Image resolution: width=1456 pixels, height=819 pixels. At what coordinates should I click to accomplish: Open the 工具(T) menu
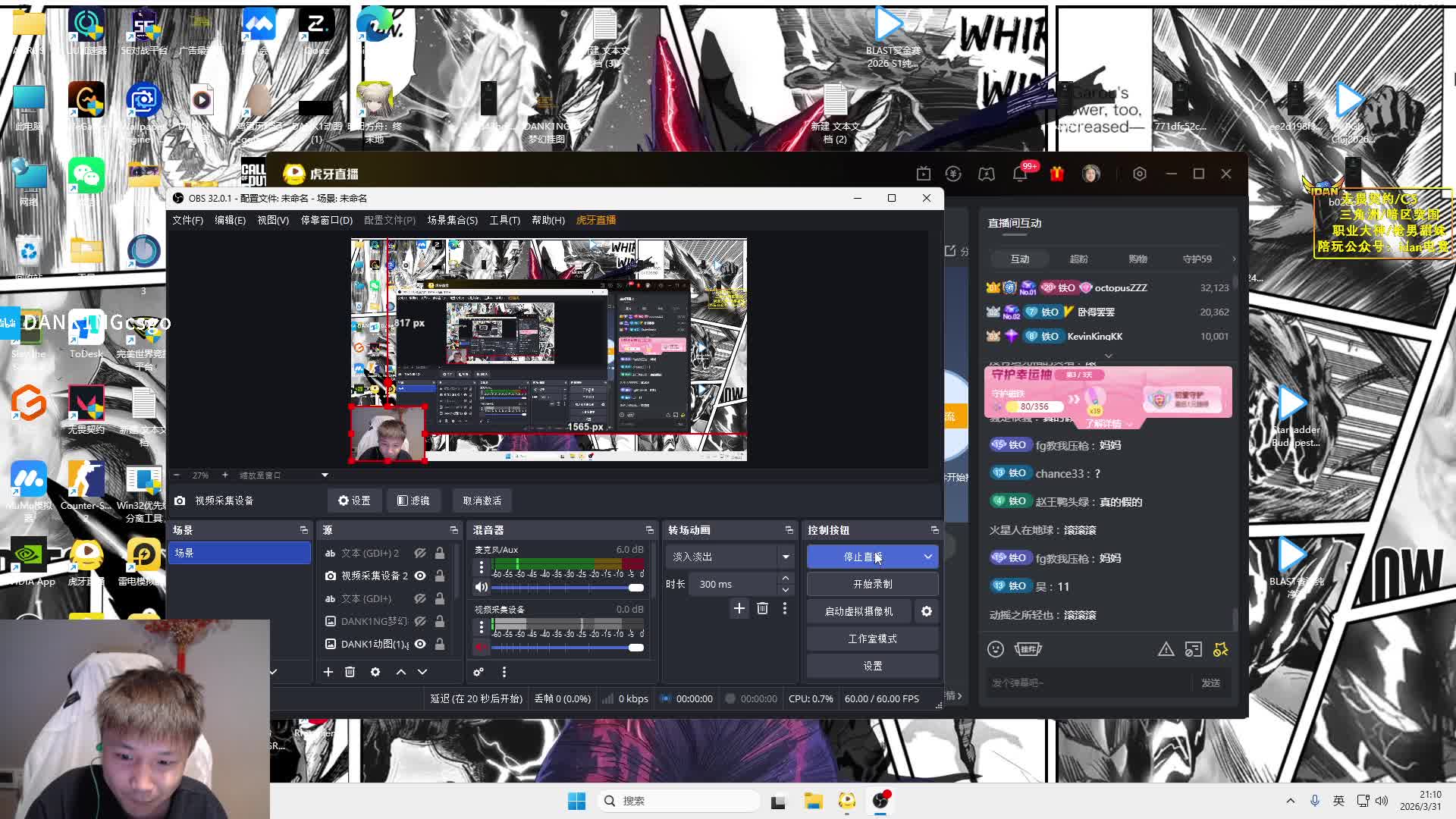pos(504,220)
